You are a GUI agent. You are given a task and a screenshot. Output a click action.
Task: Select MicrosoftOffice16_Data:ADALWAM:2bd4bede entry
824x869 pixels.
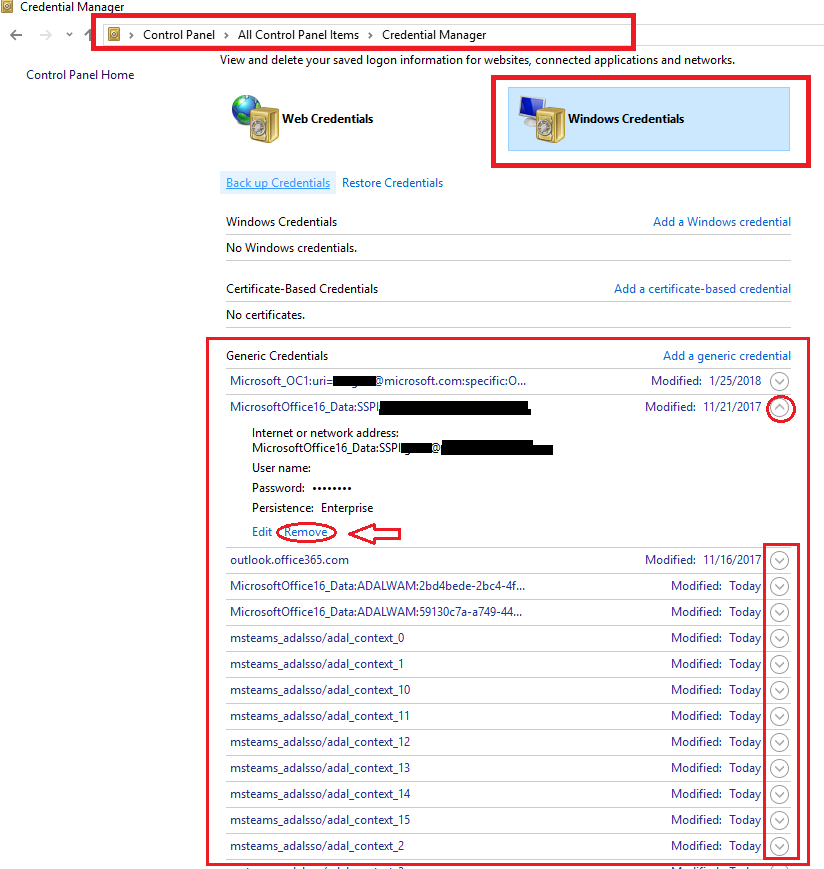click(377, 586)
